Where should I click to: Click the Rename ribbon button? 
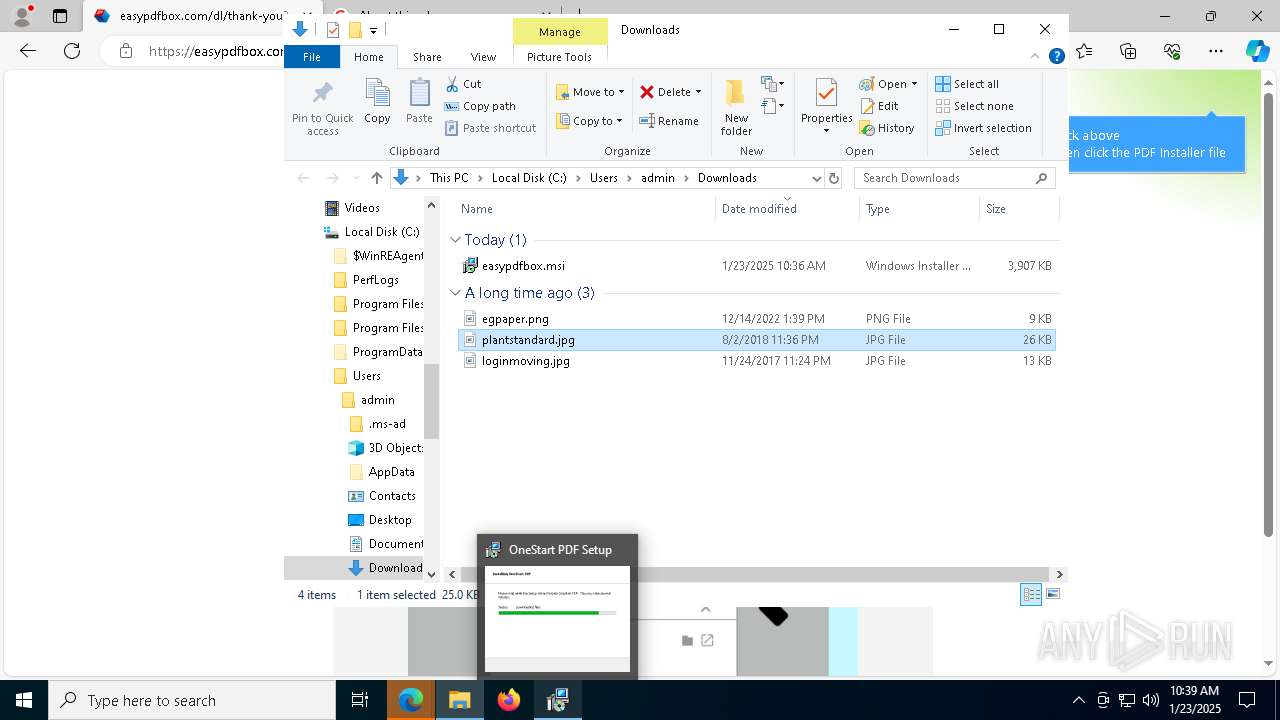[669, 121]
